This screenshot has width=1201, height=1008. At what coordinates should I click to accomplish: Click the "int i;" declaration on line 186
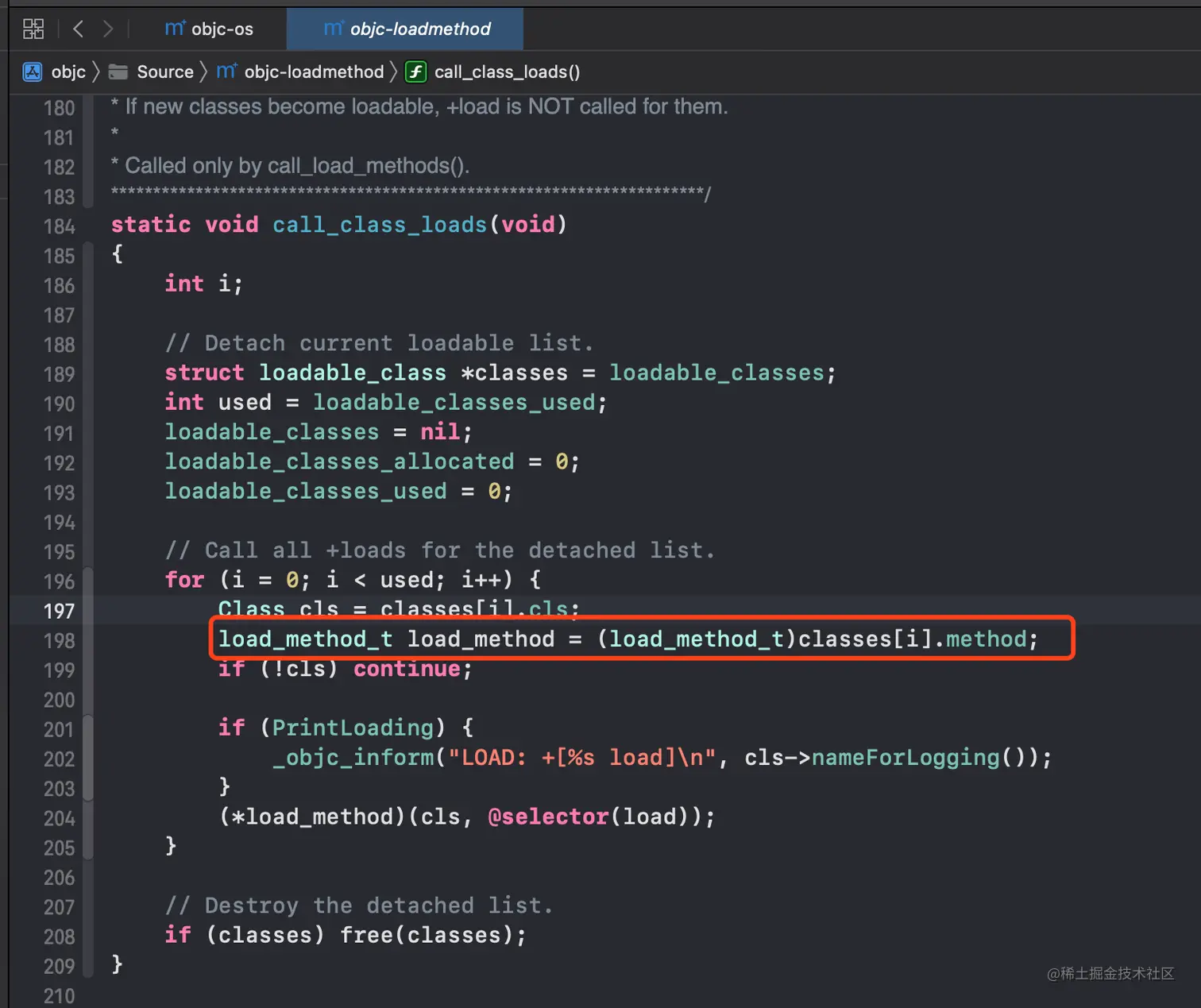(204, 284)
